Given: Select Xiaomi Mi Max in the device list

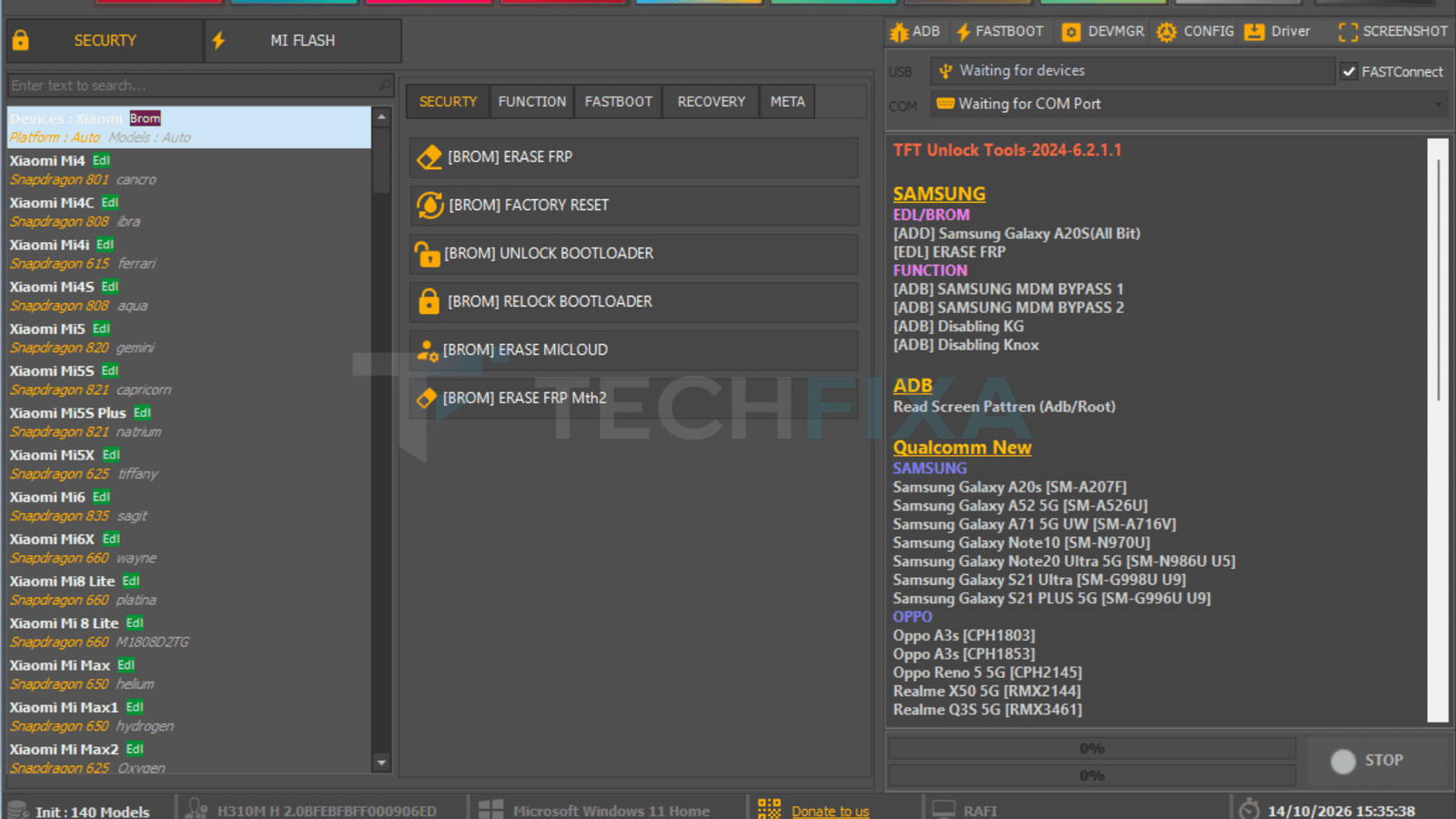Looking at the screenshot, I should (x=189, y=674).
